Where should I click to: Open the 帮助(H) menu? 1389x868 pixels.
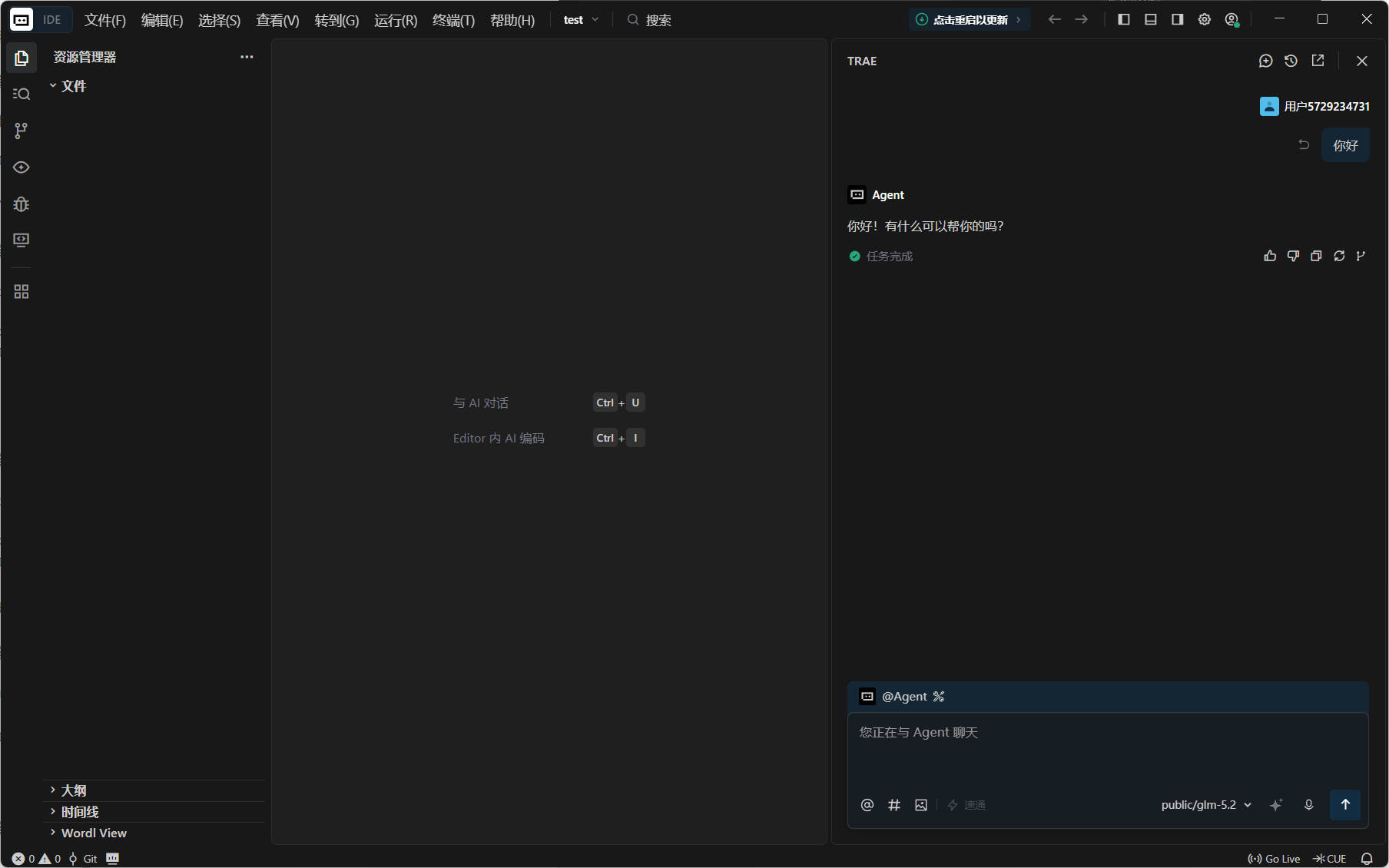pyautogui.click(x=512, y=20)
